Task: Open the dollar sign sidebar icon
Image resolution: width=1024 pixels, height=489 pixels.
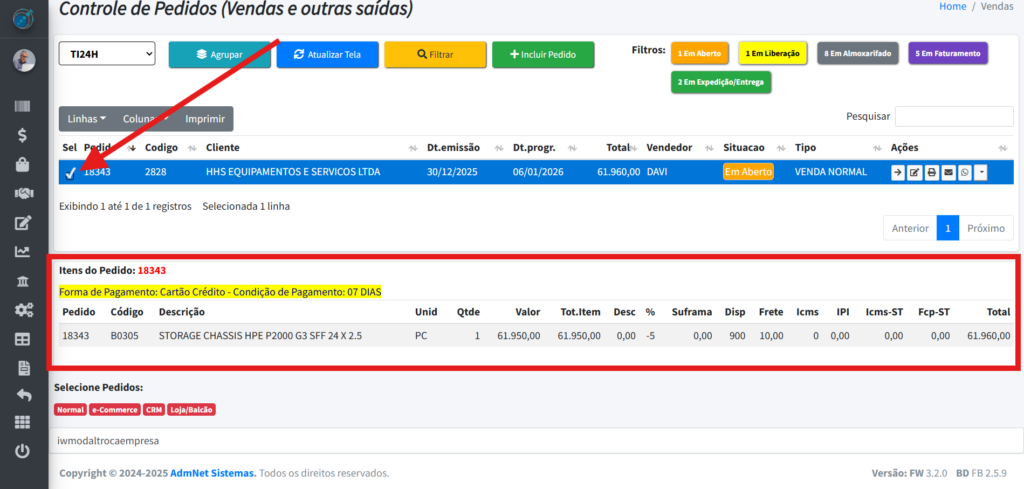Action: tap(22, 134)
